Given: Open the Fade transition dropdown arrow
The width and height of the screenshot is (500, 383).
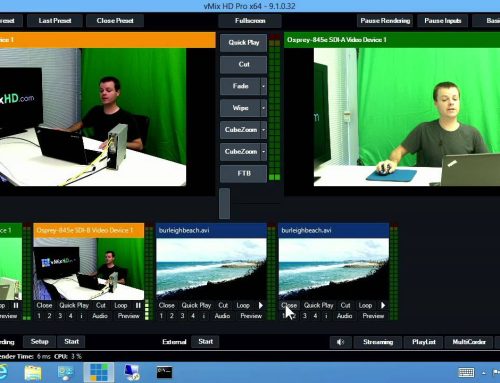Looking at the screenshot, I should (x=263, y=86).
